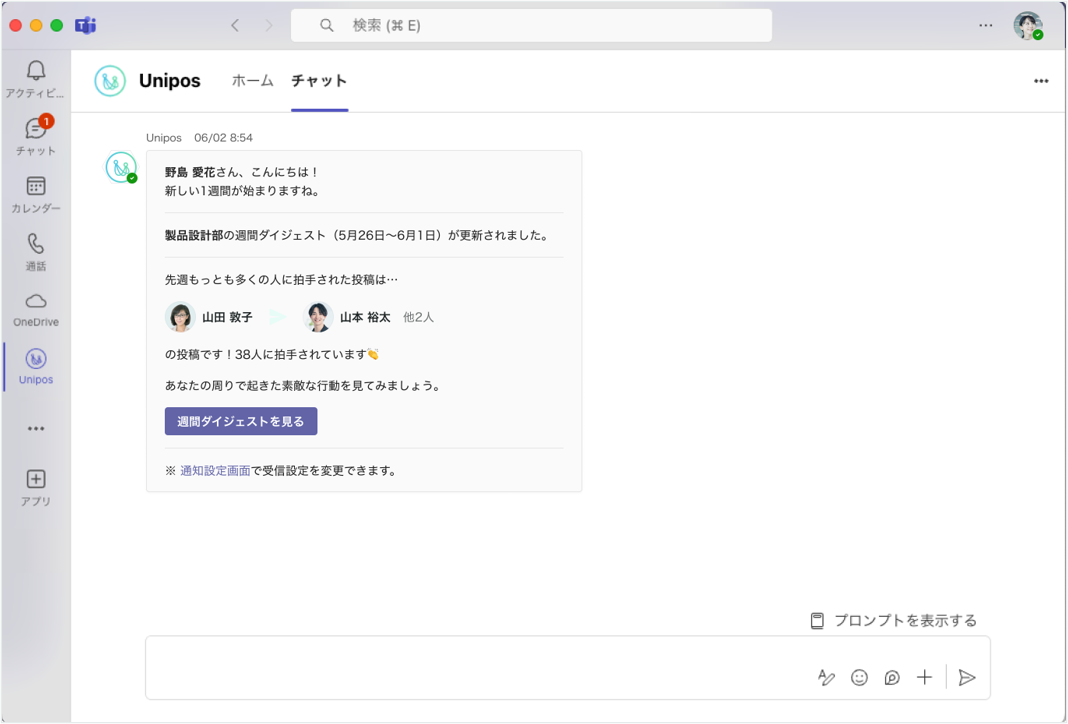This screenshot has height=724, width=1068.
Task: Click the clapping emoji after 拍手されています
Action: coord(373,354)
